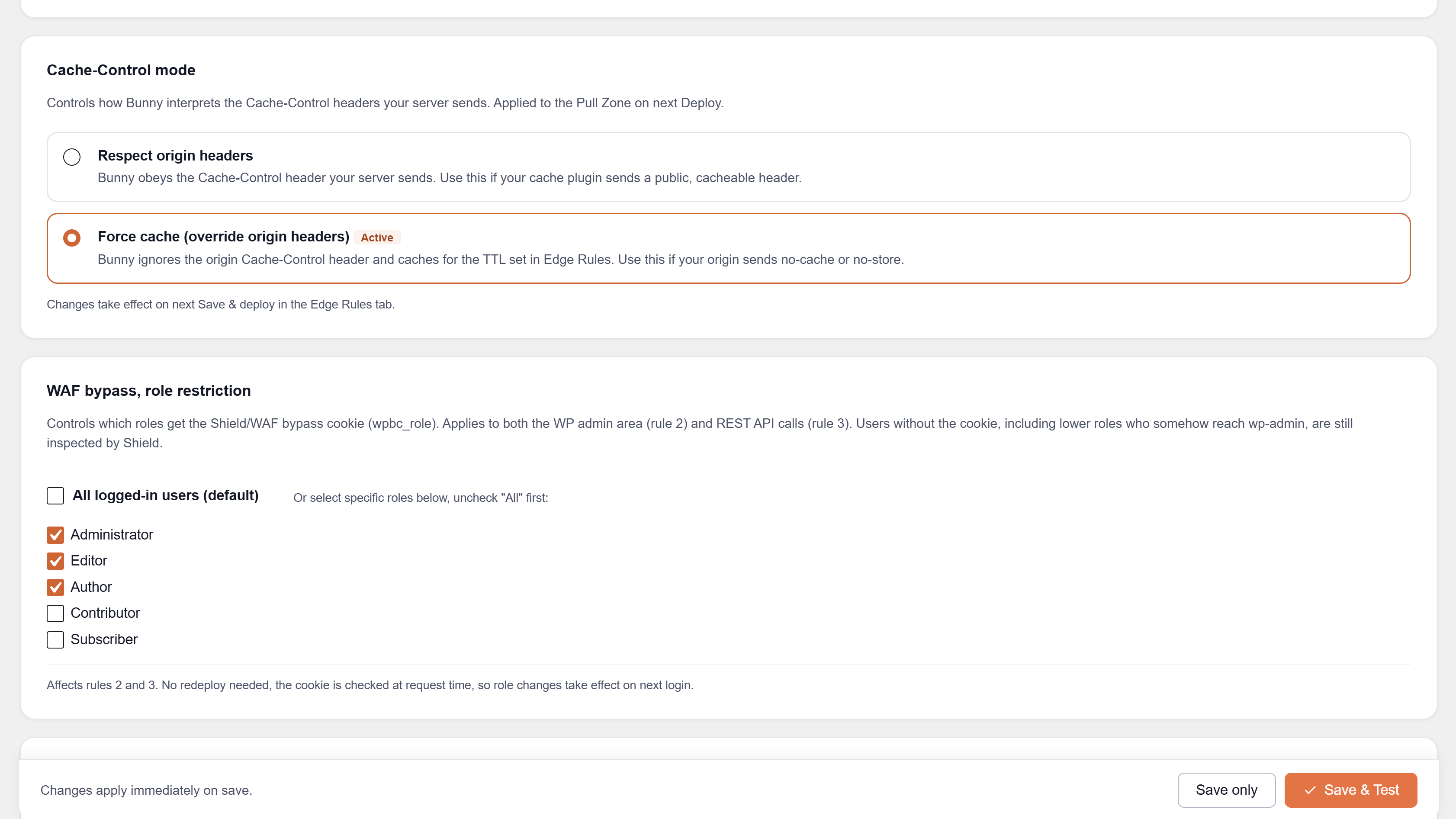1456x819 pixels.
Task: Enable the Contributor role checkbox
Action: tap(55, 613)
